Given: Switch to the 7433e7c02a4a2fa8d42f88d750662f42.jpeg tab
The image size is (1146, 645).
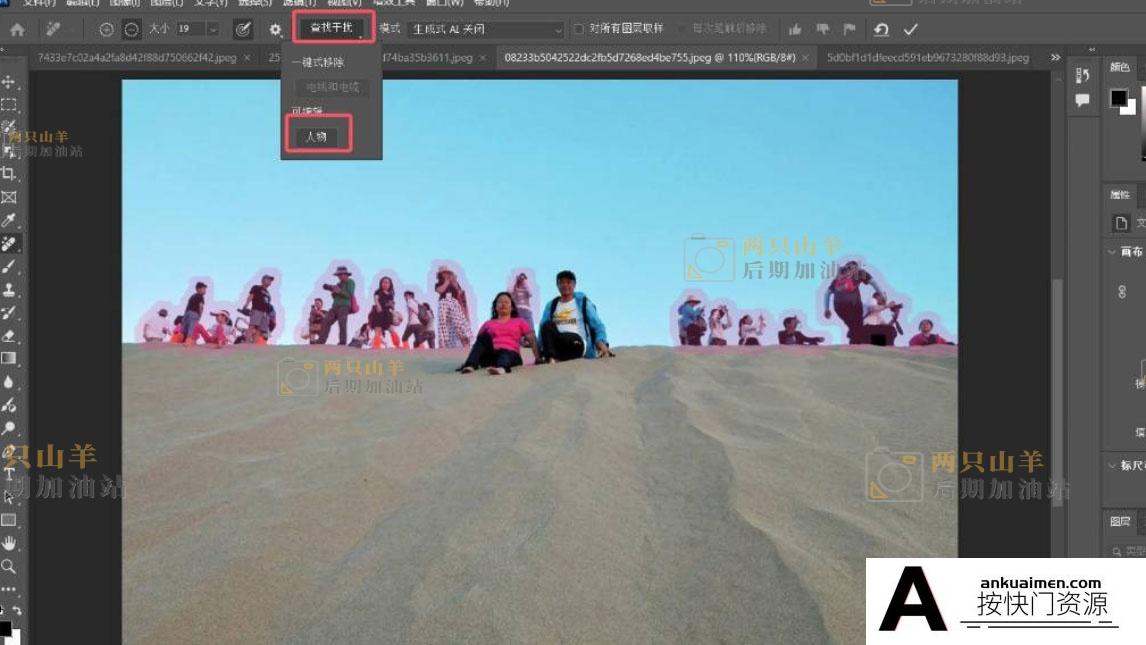Looking at the screenshot, I should [137, 57].
